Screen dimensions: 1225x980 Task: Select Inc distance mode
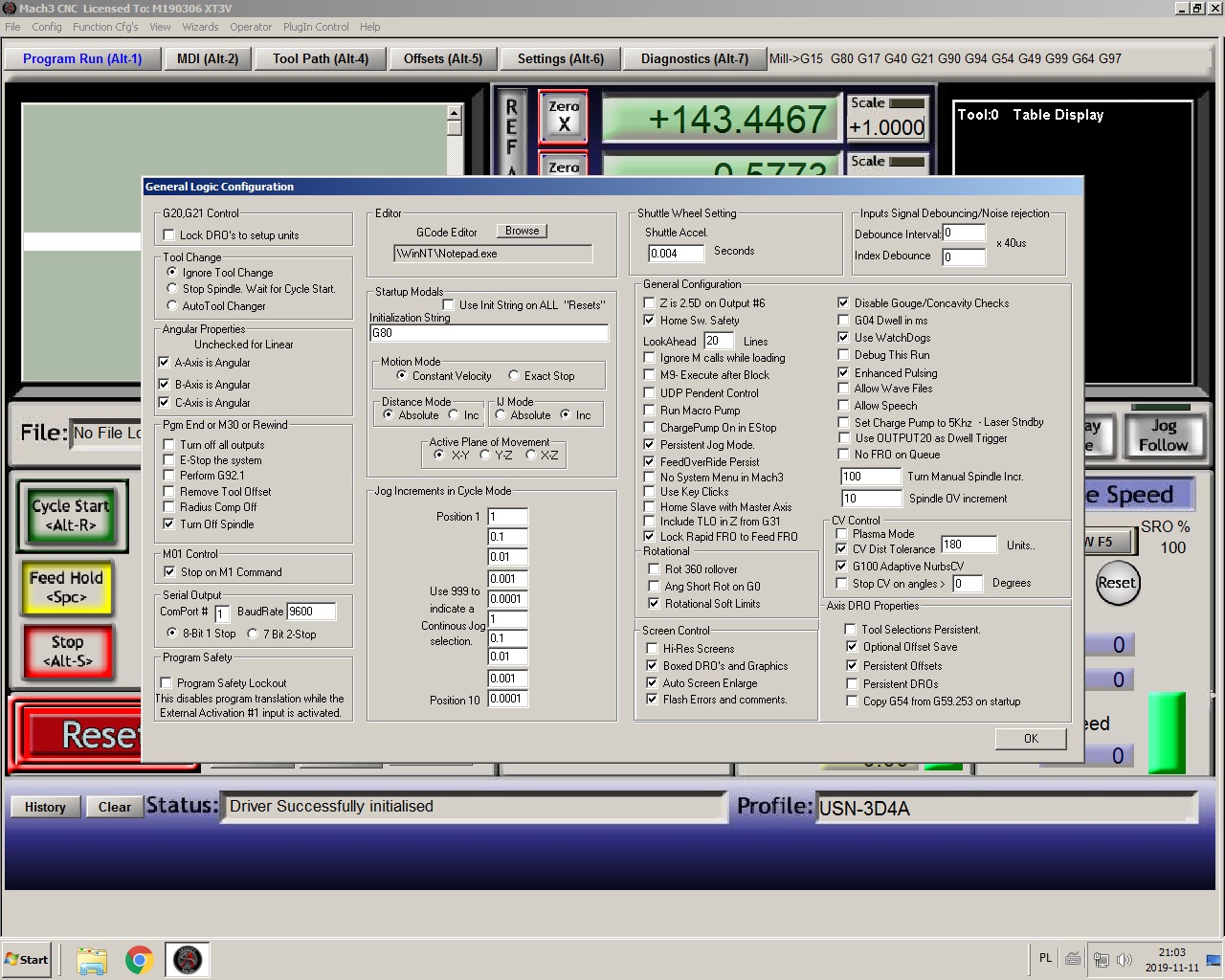pos(454,414)
